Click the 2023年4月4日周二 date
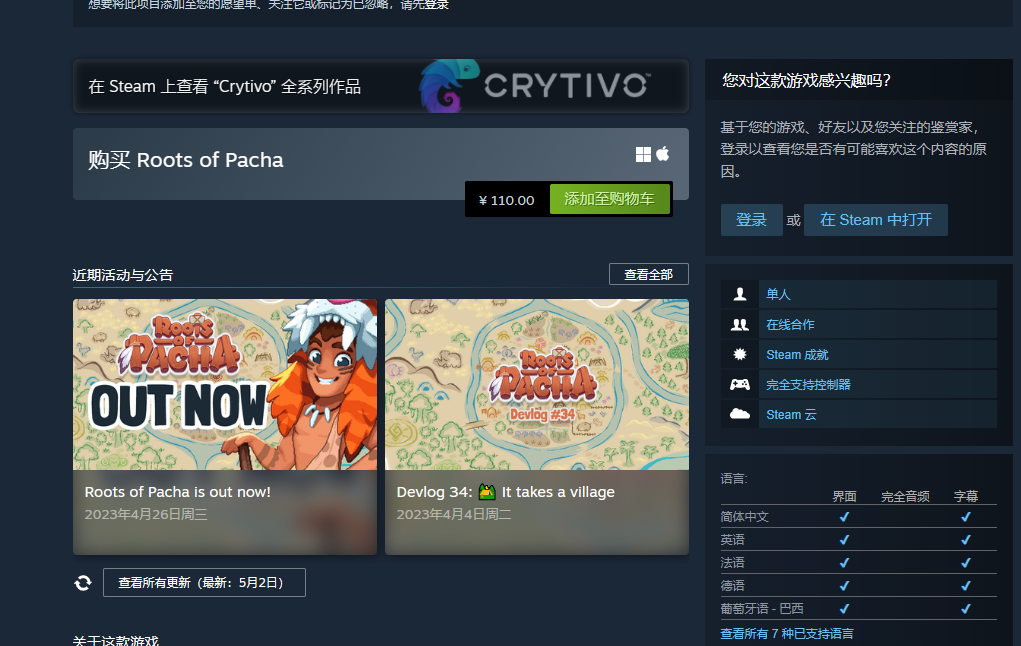1021x646 pixels. point(454,514)
